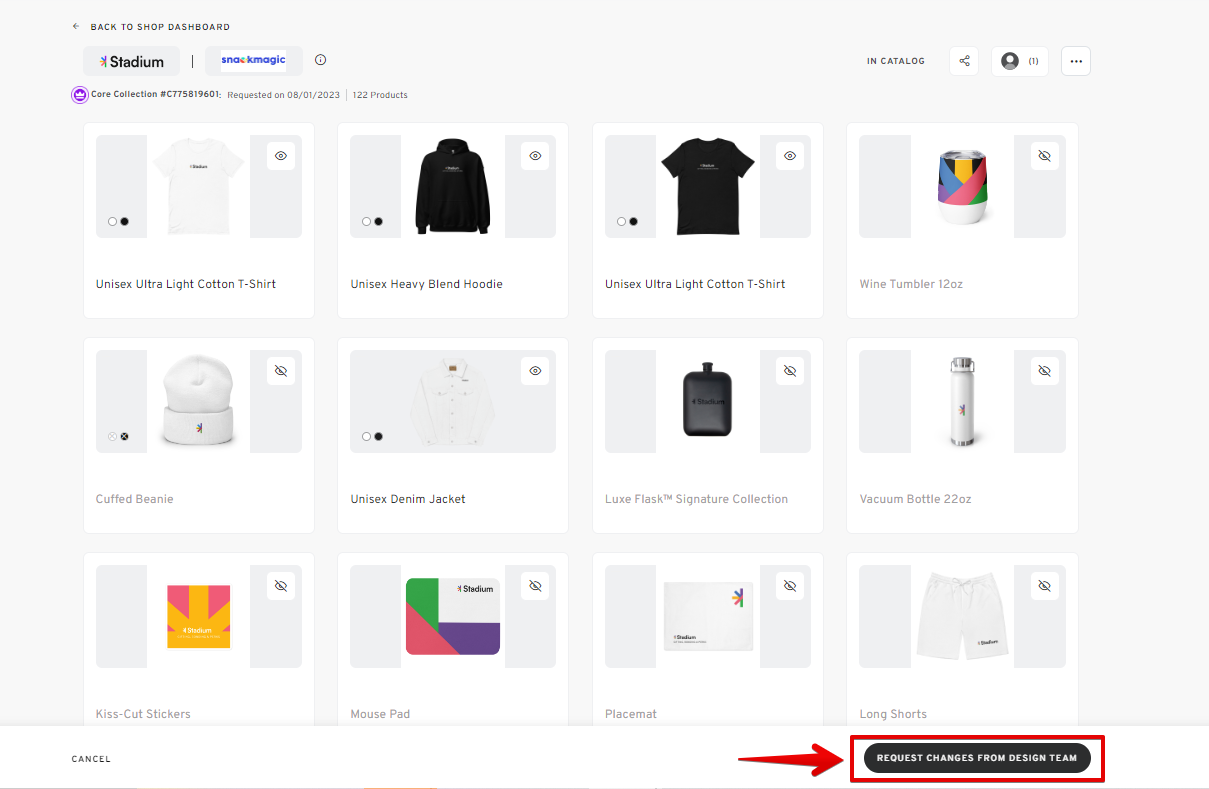1209x789 pixels.
Task: Click the SnackMagic logo tab
Action: pos(253,60)
